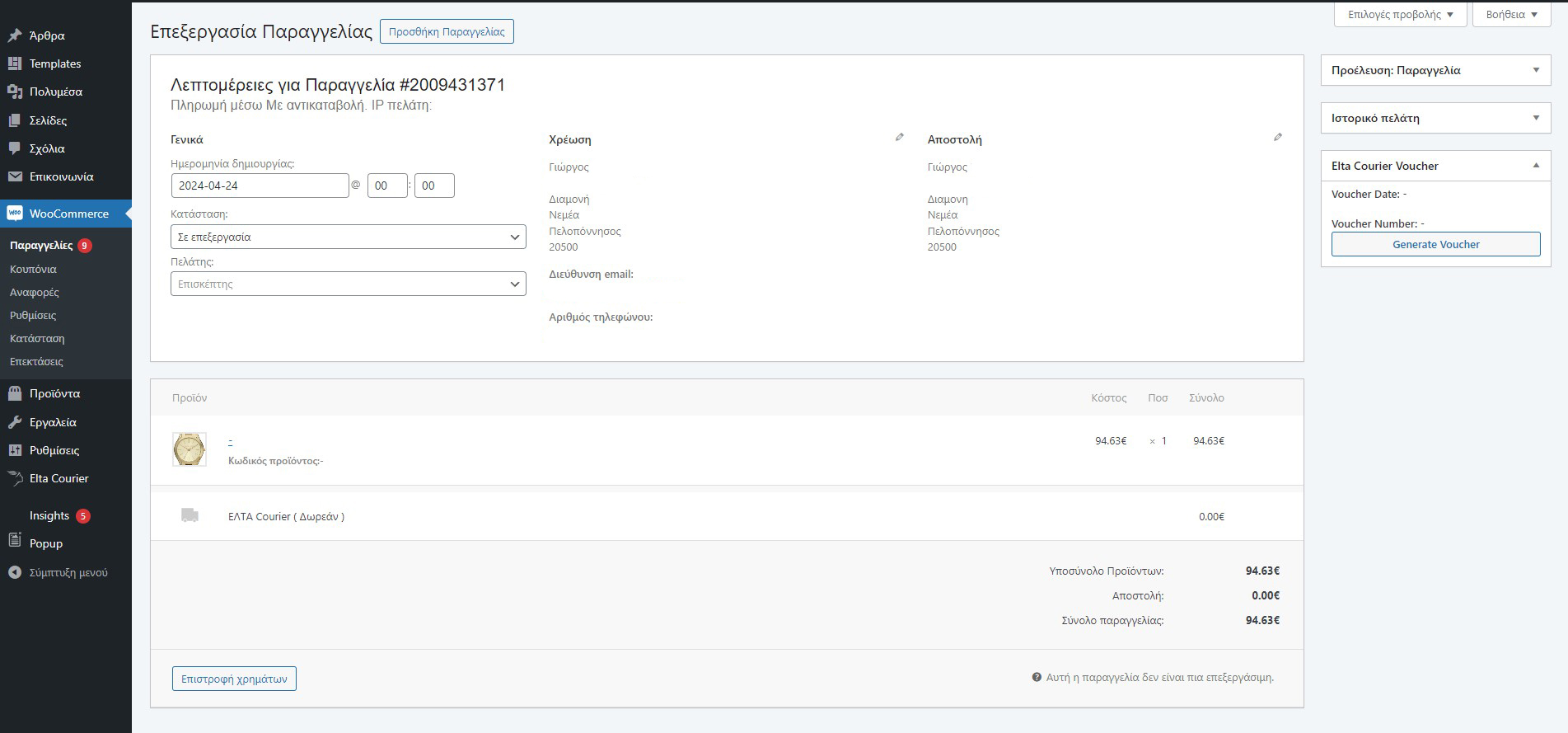Click the Εργαλεία wrench icon
This screenshot has width=1568, height=733.
pos(15,422)
